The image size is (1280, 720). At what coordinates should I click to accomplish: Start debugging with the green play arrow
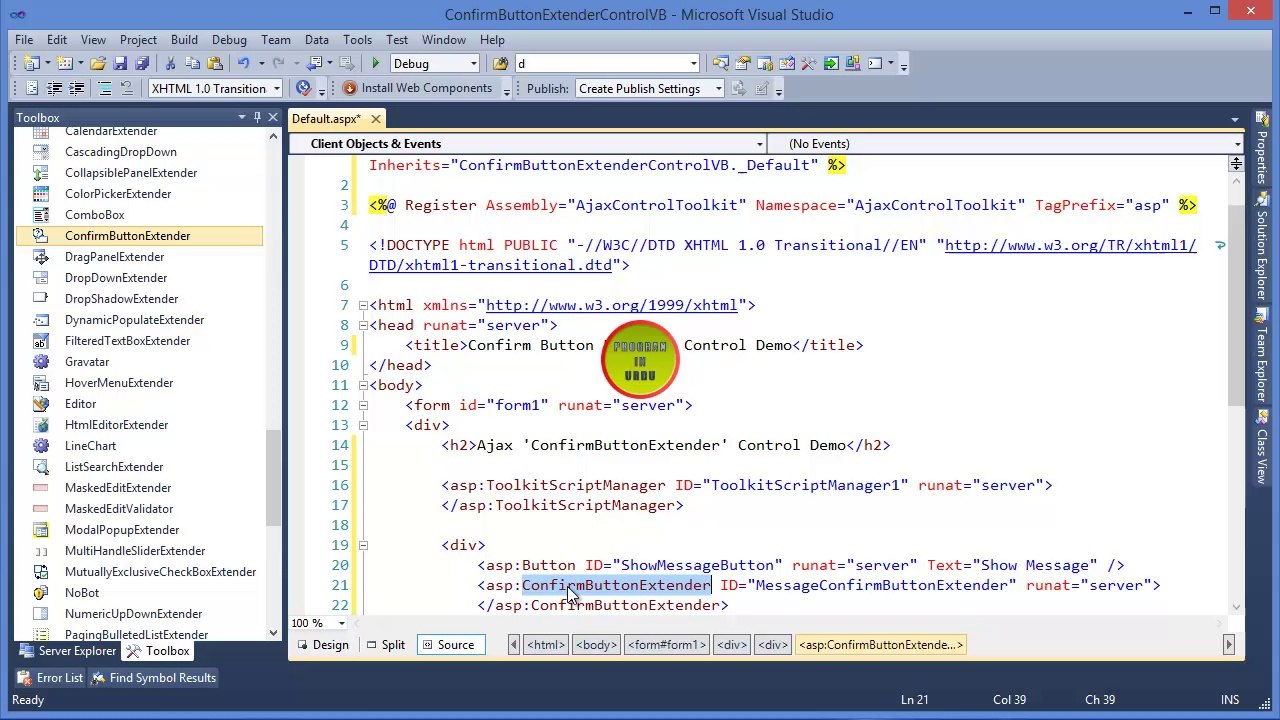pyautogui.click(x=375, y=64)
